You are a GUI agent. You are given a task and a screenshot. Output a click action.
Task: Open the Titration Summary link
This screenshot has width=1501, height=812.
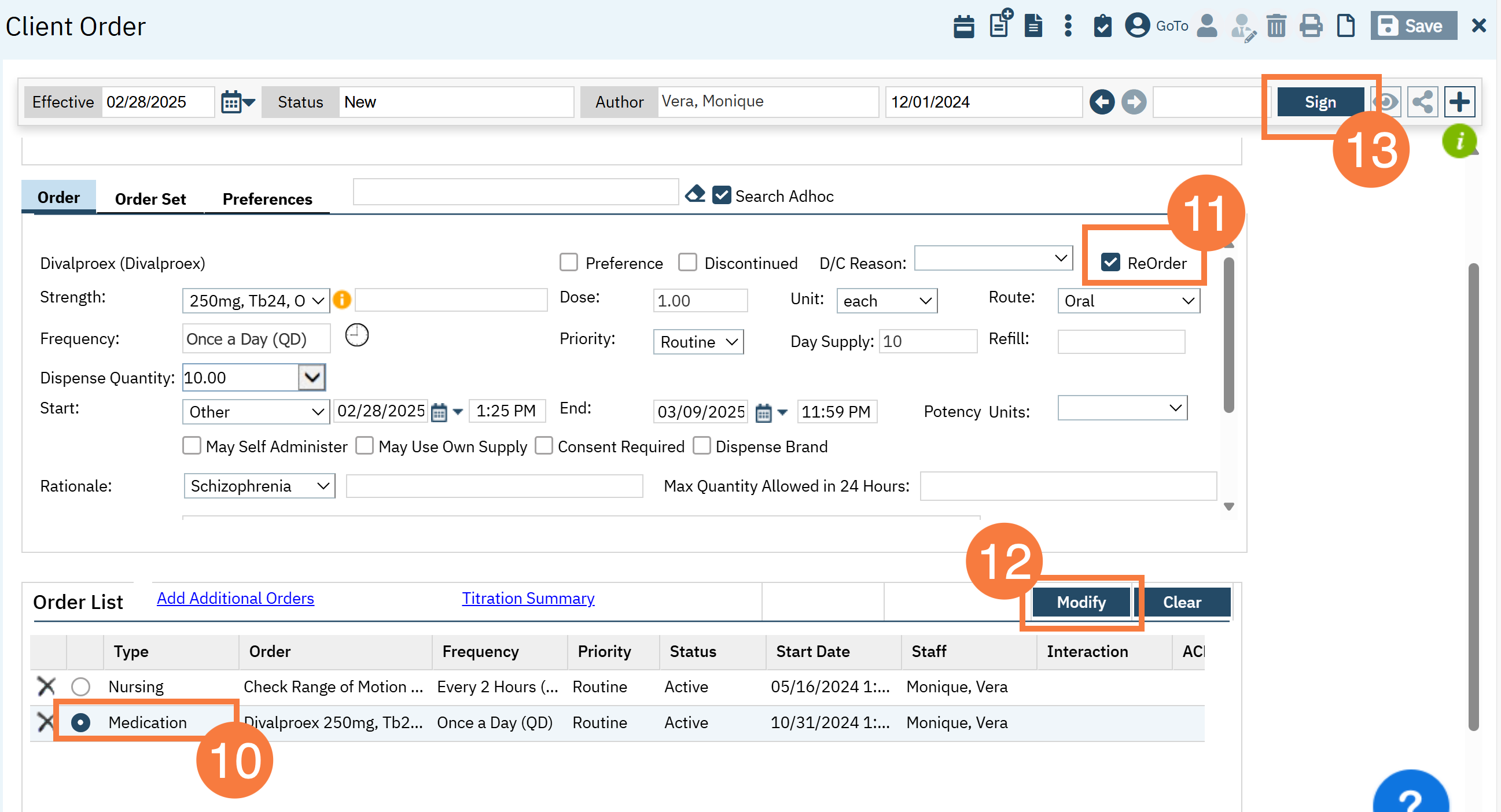(x=528, y=598)
